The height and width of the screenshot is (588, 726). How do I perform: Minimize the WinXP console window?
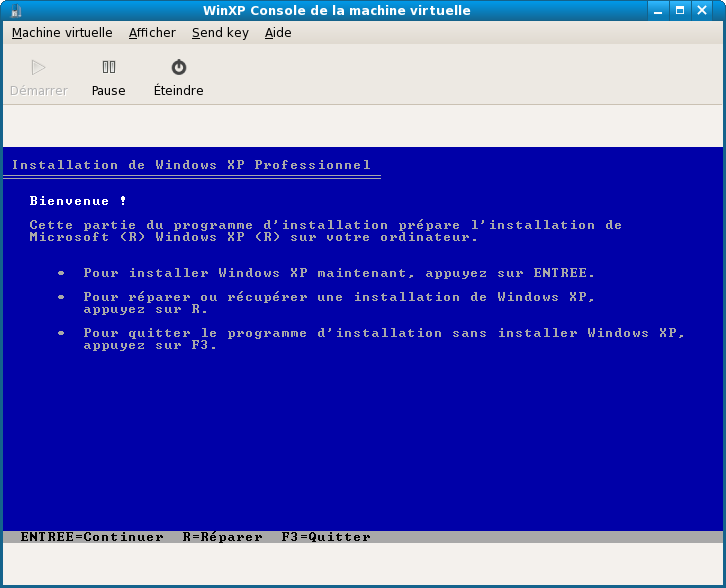[657, 10]
